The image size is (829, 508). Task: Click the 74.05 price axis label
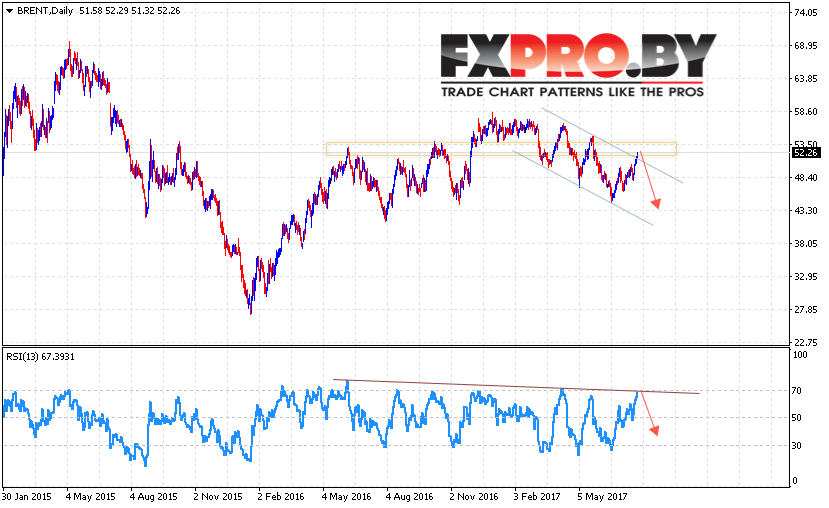click(x=806, y=13)
